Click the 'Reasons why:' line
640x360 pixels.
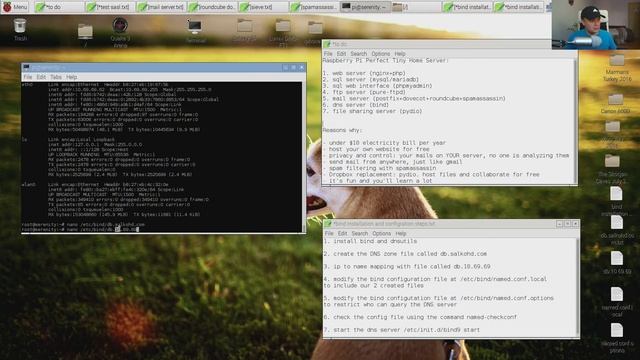[342, 130]
